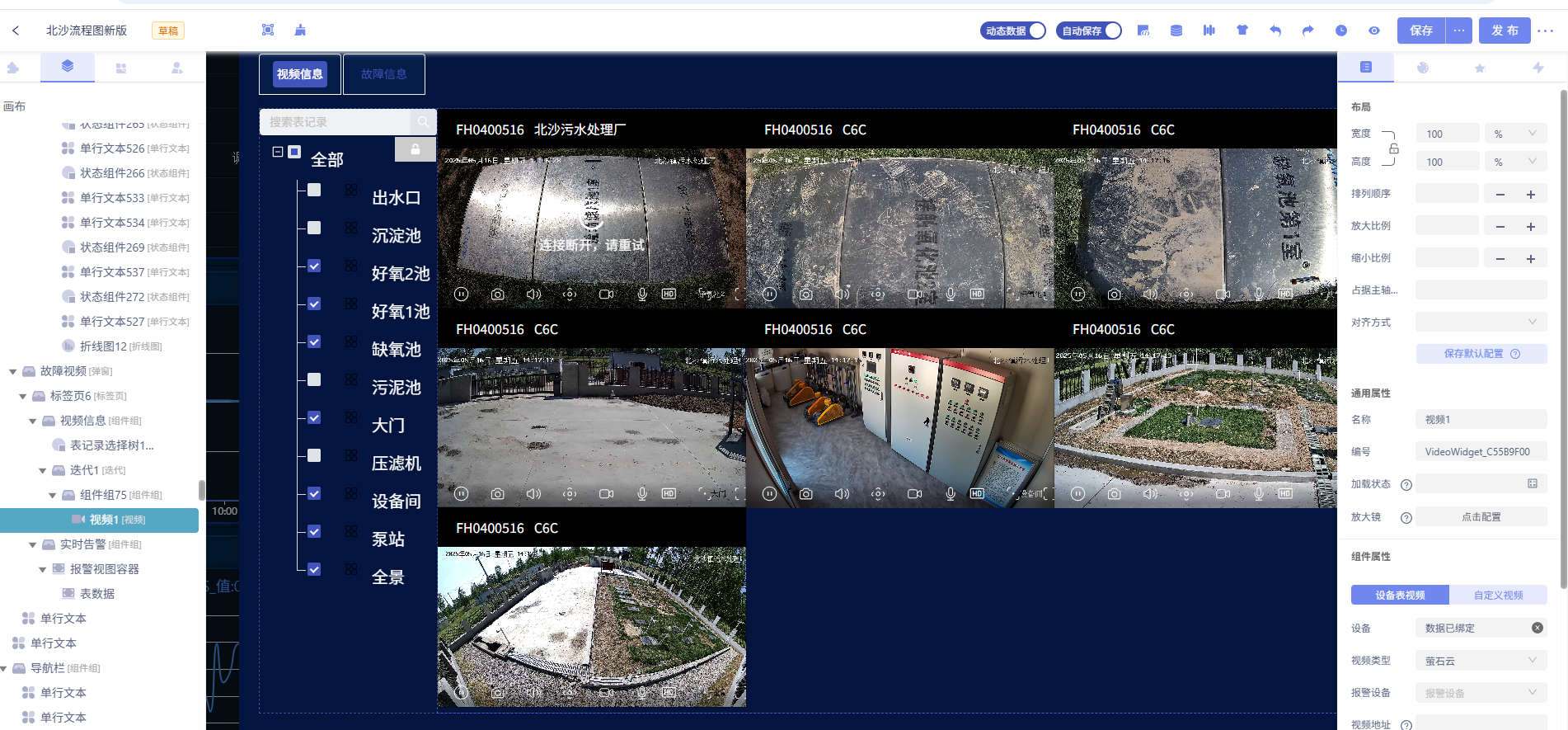This screenshot has height=730, width=1568.
Task: Preview with the eye icon
Action: point(1374,31)
